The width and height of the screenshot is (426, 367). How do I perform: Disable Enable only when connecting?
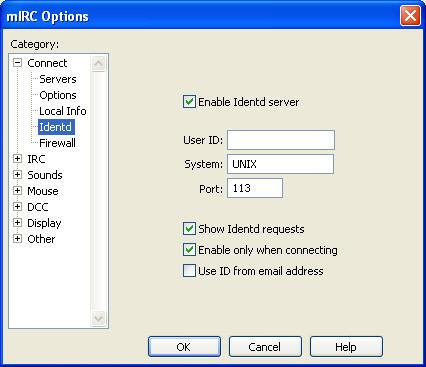click(x=189, y=250)
